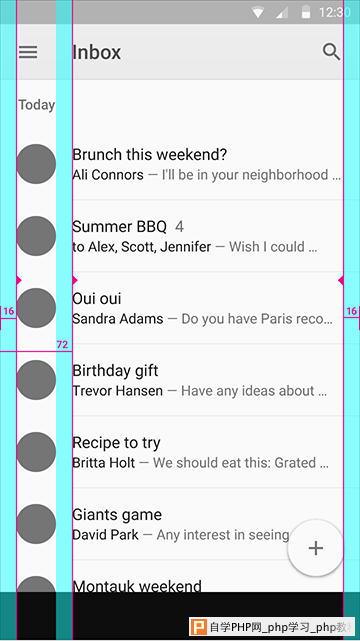Image resolution: width=360 pixels, height=641 pixels.
Task: Select Britta Holt's avatar circle
Action: point(36,452)
